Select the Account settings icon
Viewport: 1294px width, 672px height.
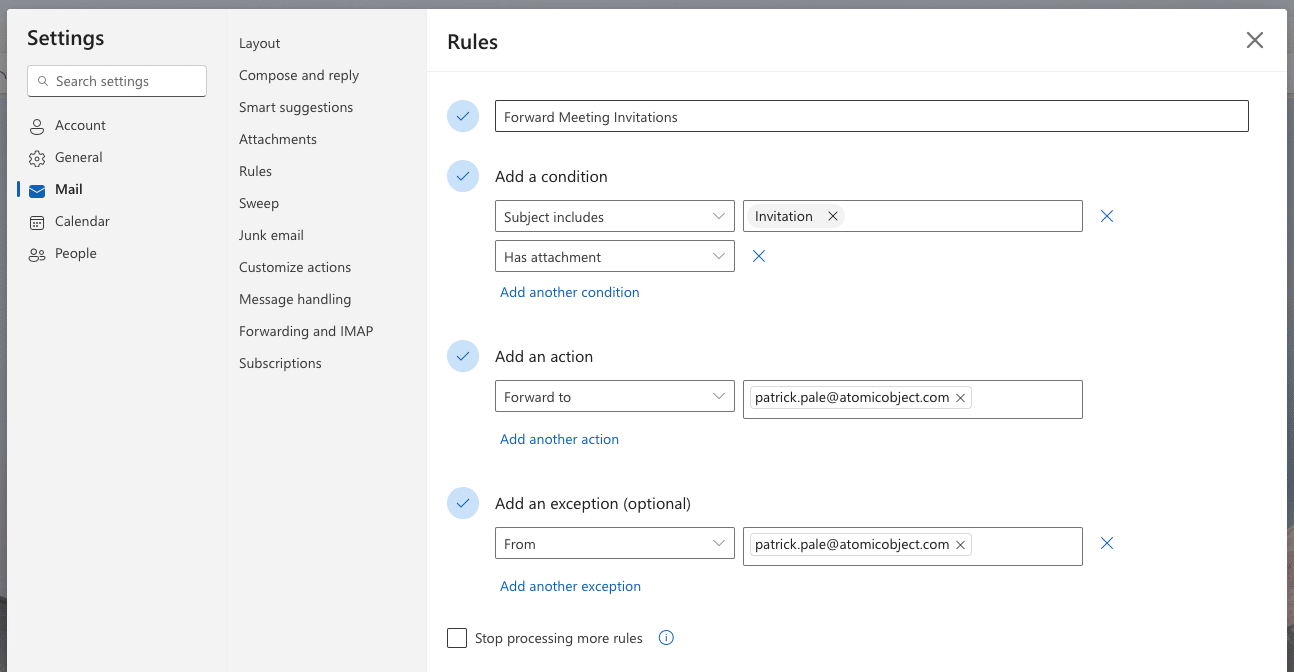pyautogui.click(x=36, y=125)
